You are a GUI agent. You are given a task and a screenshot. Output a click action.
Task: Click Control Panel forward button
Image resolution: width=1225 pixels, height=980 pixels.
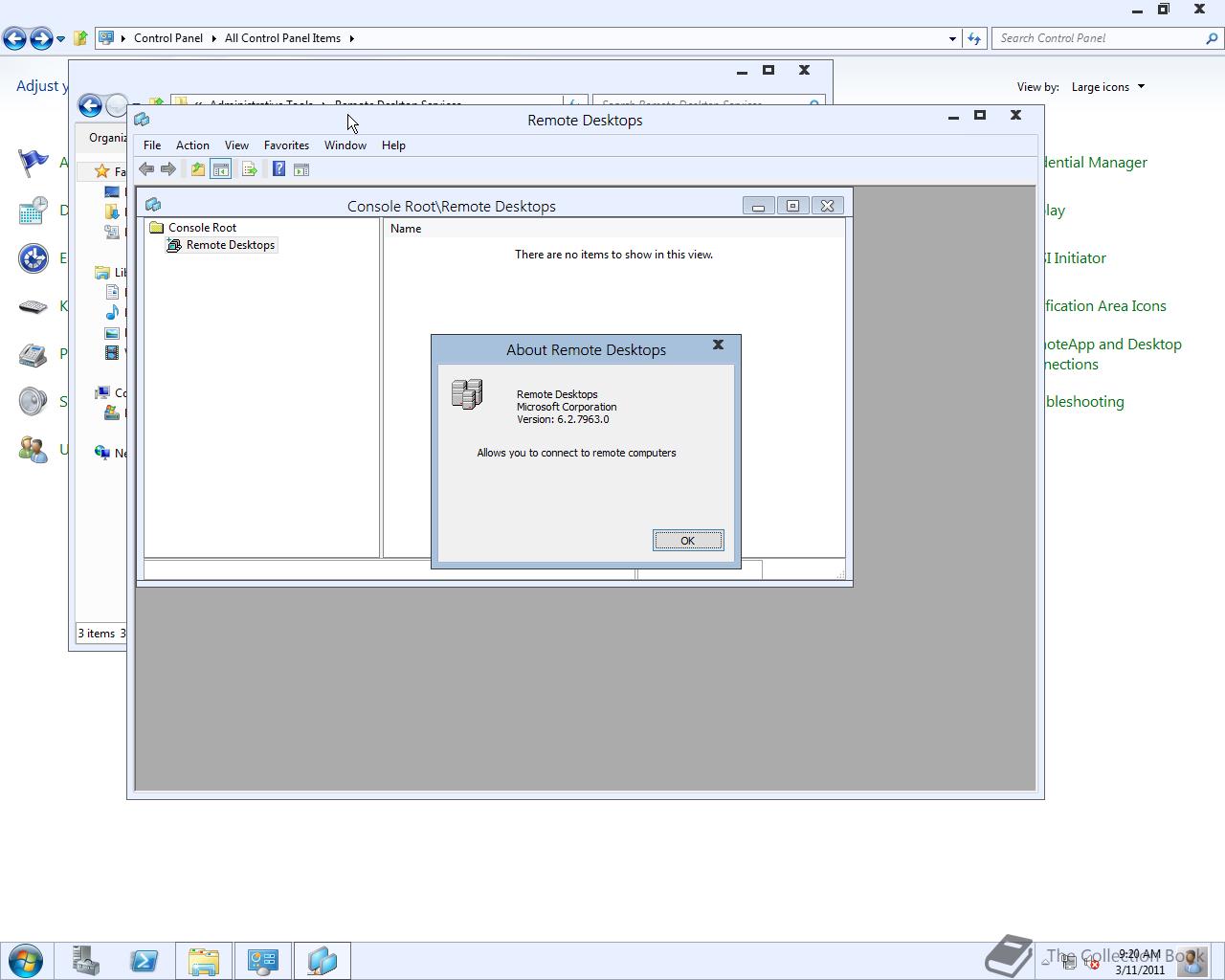click(x=41, y=38)
